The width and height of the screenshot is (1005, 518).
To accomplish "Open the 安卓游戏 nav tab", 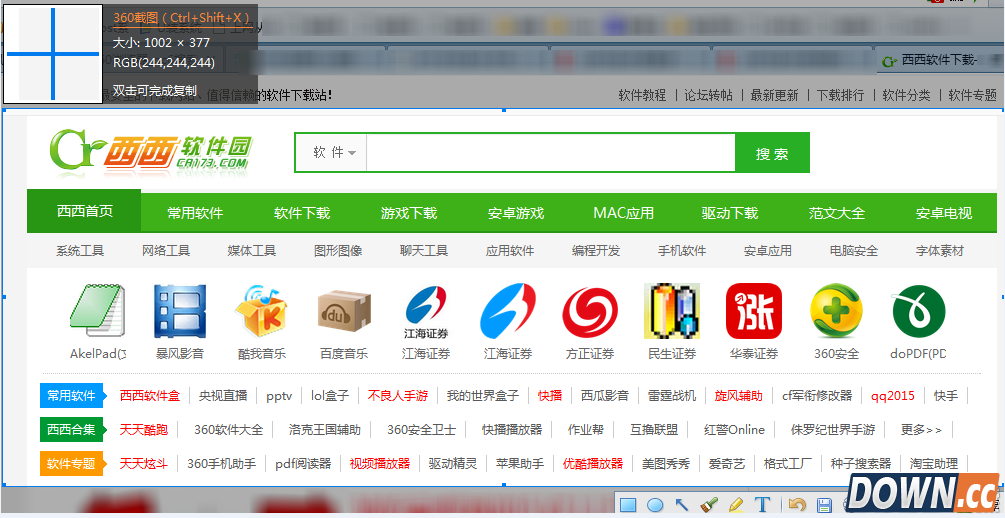I will pos(516,213).
